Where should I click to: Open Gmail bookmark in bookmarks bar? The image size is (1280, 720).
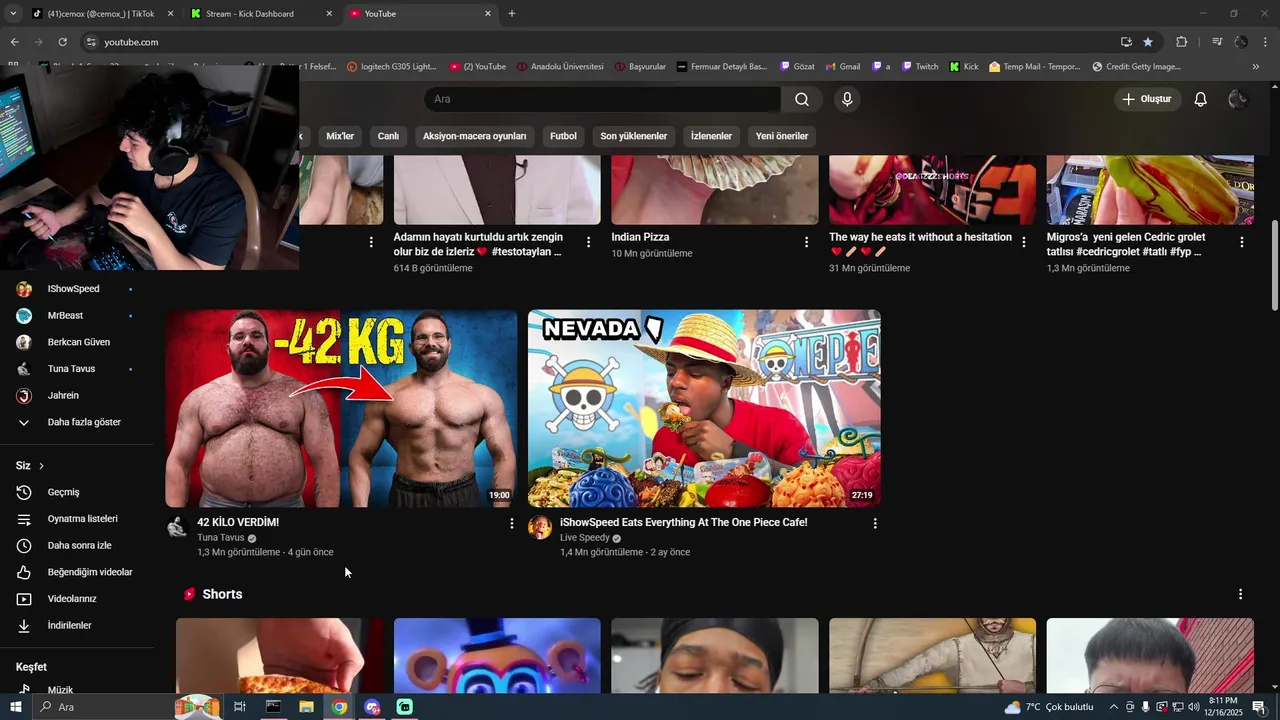(843, 67)
